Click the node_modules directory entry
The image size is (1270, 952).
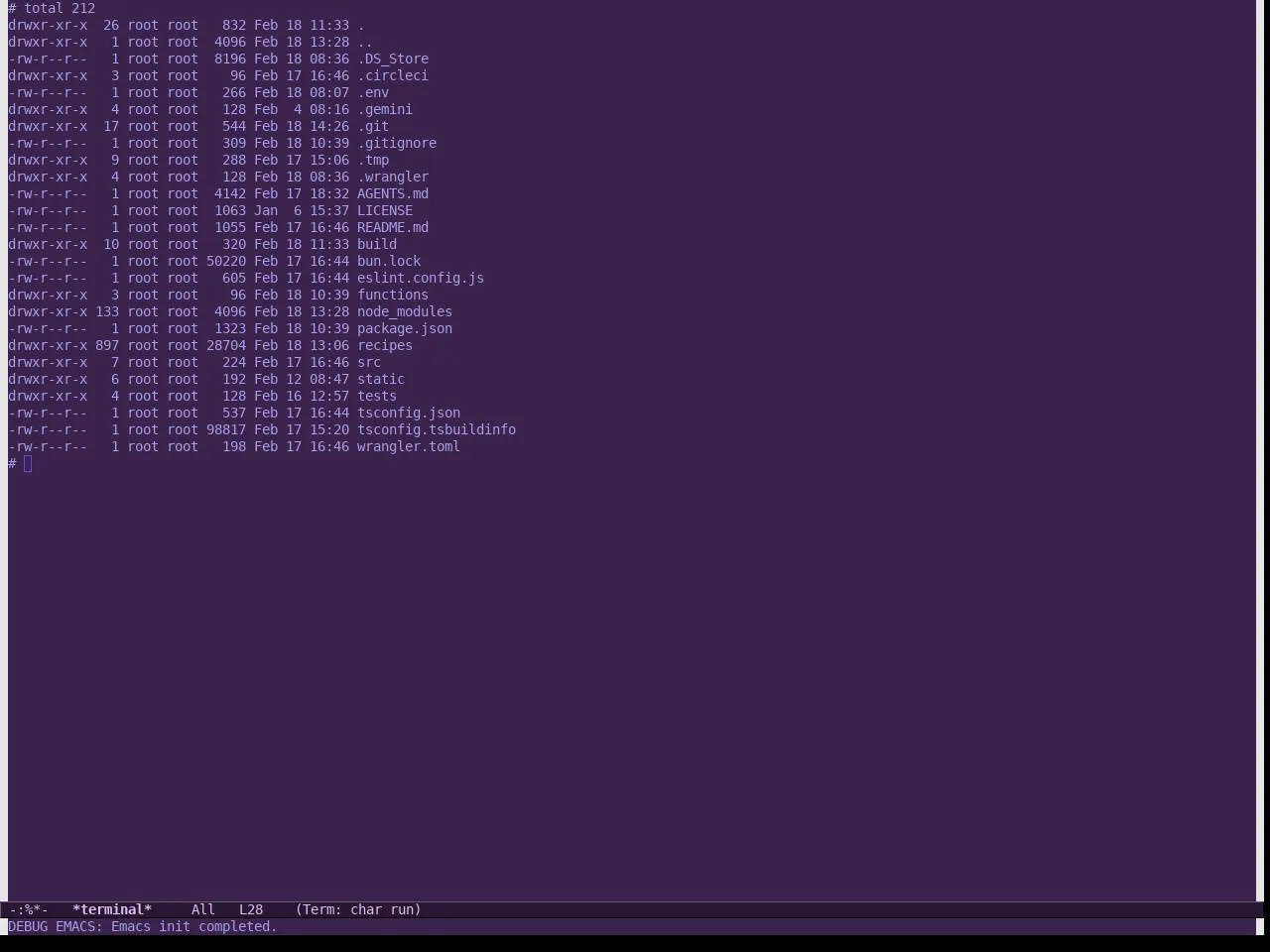click(x=405, y=311)
